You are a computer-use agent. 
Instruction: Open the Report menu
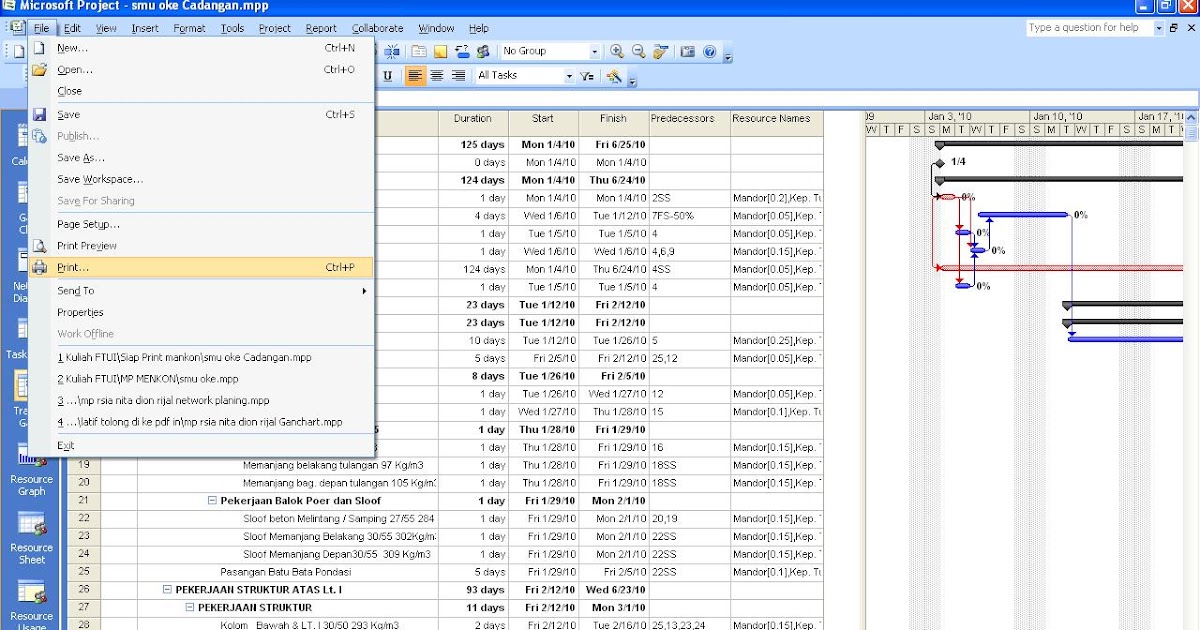pos(322,28)
